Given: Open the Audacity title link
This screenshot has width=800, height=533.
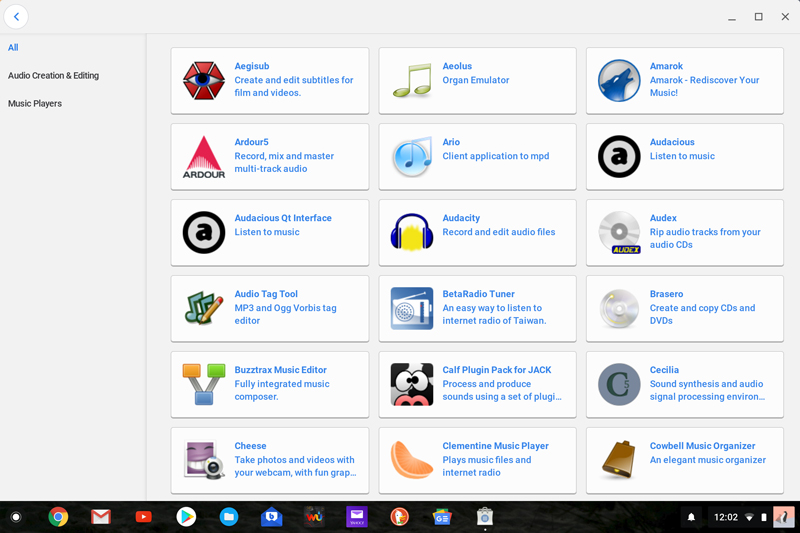Looking at the screenshot, I should (461, 218).
